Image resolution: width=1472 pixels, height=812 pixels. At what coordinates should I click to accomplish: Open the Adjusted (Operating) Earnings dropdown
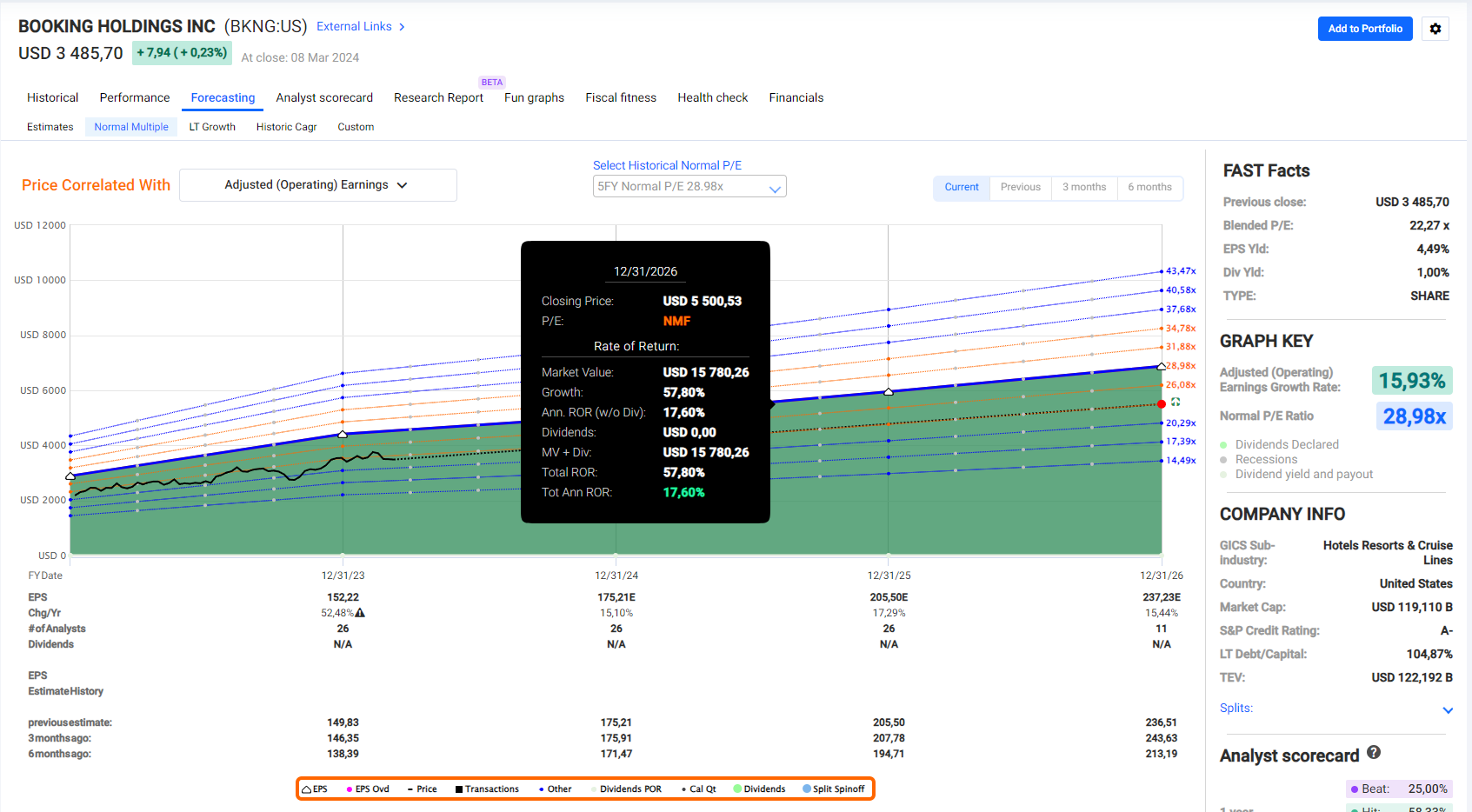tap(317, 185)
